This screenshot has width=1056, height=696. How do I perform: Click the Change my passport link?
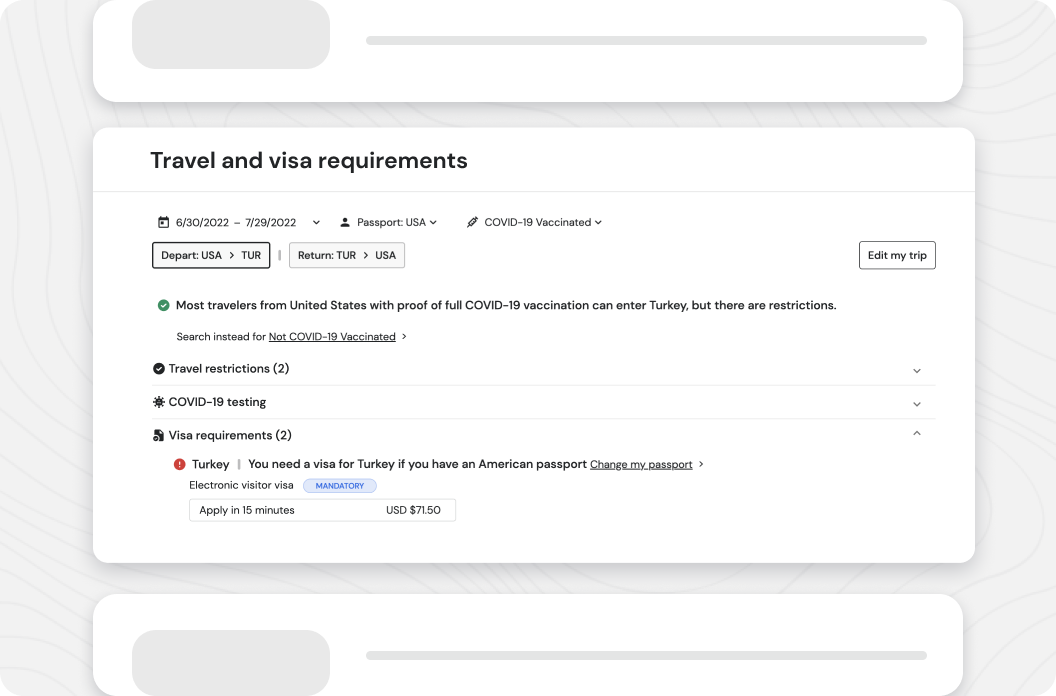(x=641, y=465)
